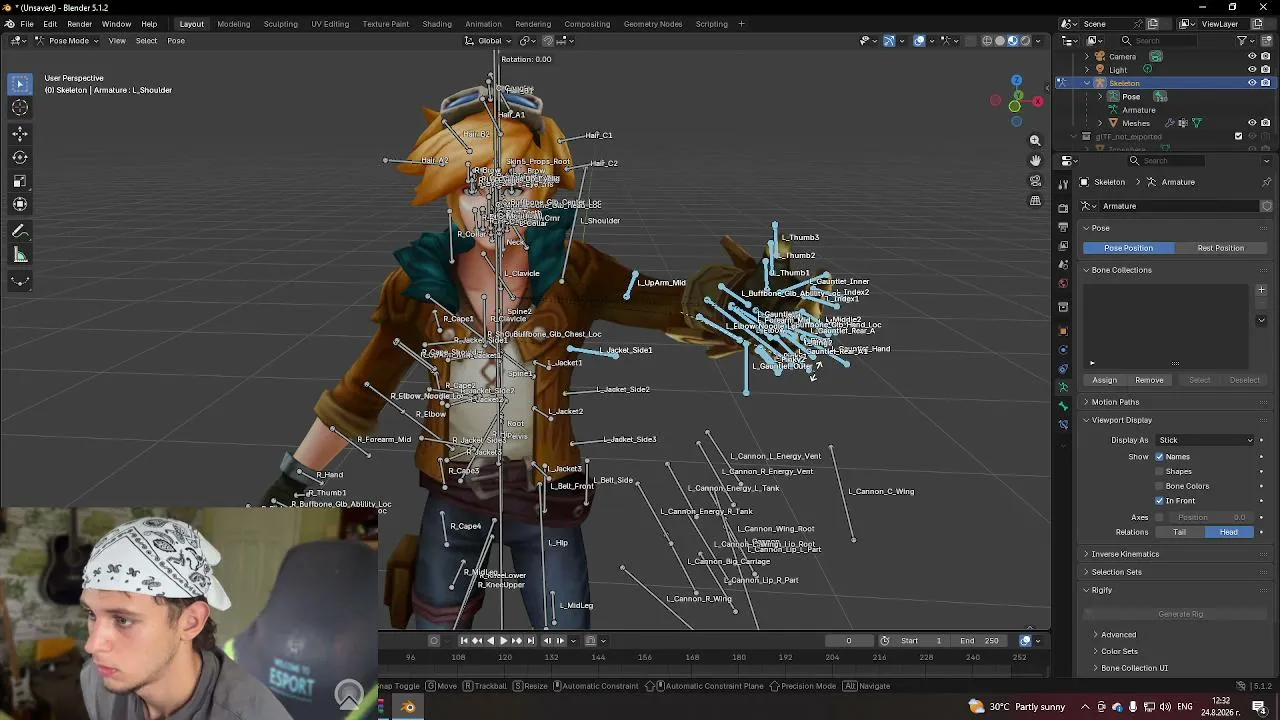Hide the Light in viewport via eye icon
This screenshot has width=1280, height=720.
point(1252,70)
